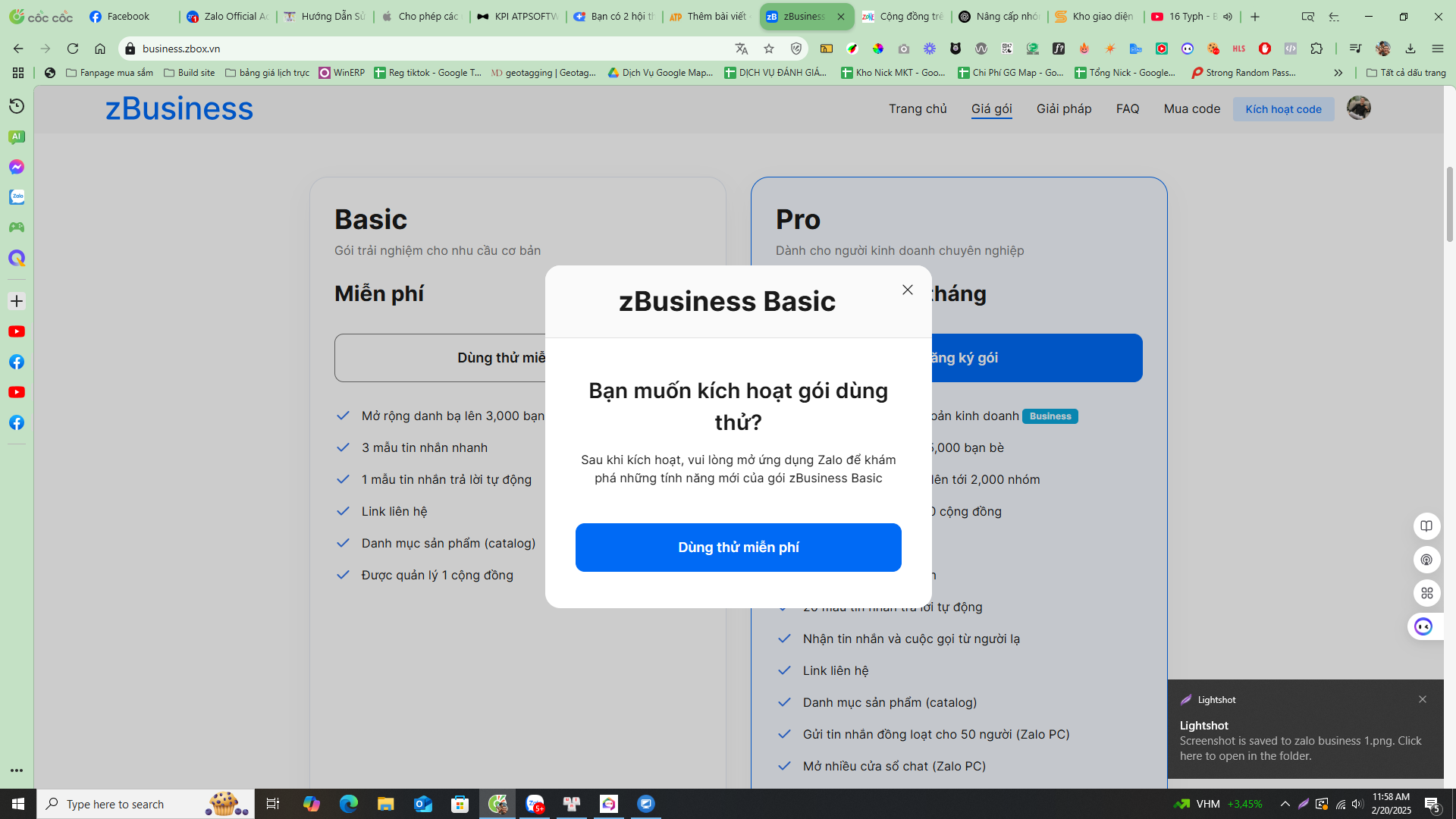
Task: Open the user profile avatar on zBusiness
Action: click(x=1358, y=108)
